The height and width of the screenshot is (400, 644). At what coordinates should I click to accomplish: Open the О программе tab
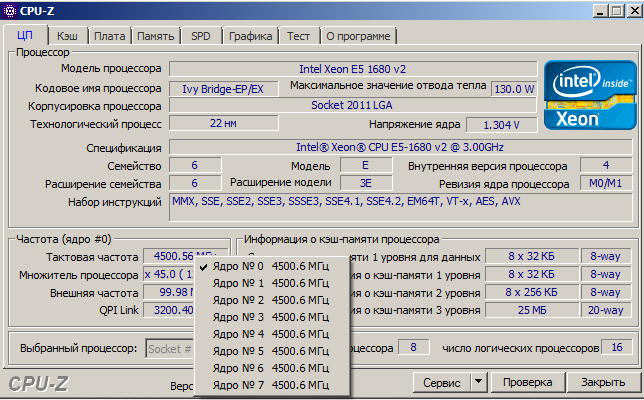(x=358, y=35)
